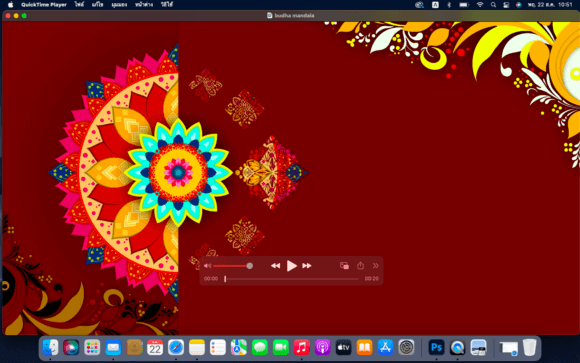Screen dimensions: 580x363
Task: Open Spotlight search from the menu bar
Action: click(x=493, y=5)
